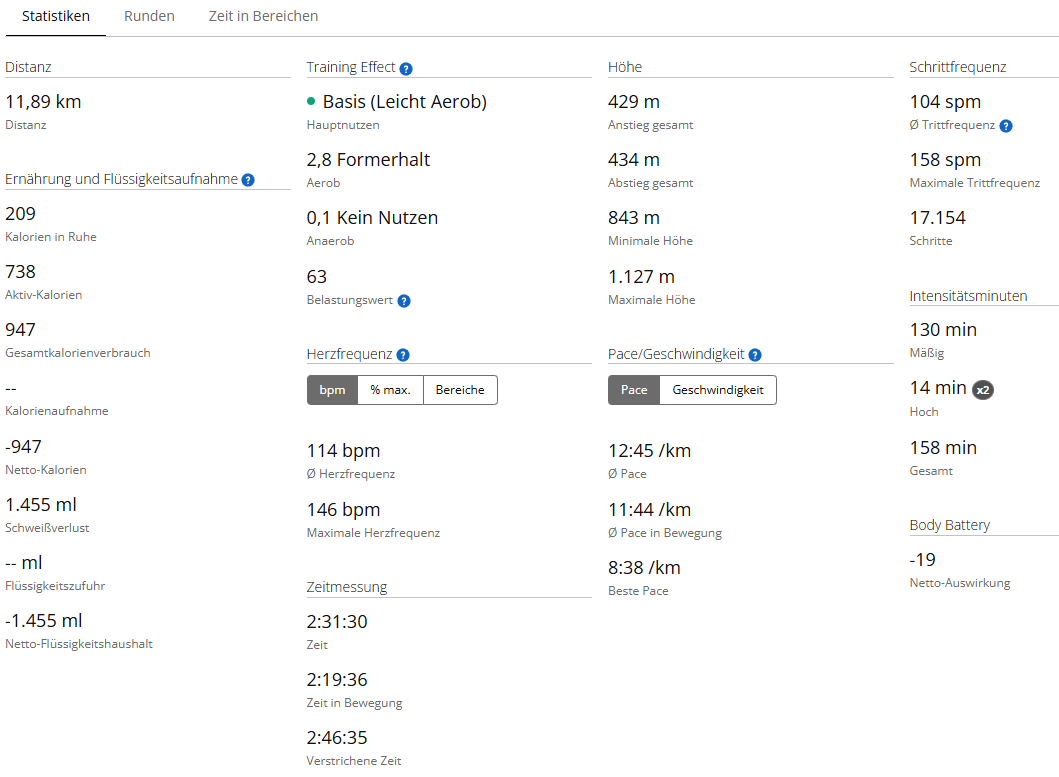Image resolution: width=1059 pixels, height=777 pixels.
Task: Show help for Belastungswert
Action: (x=404, y=301)
